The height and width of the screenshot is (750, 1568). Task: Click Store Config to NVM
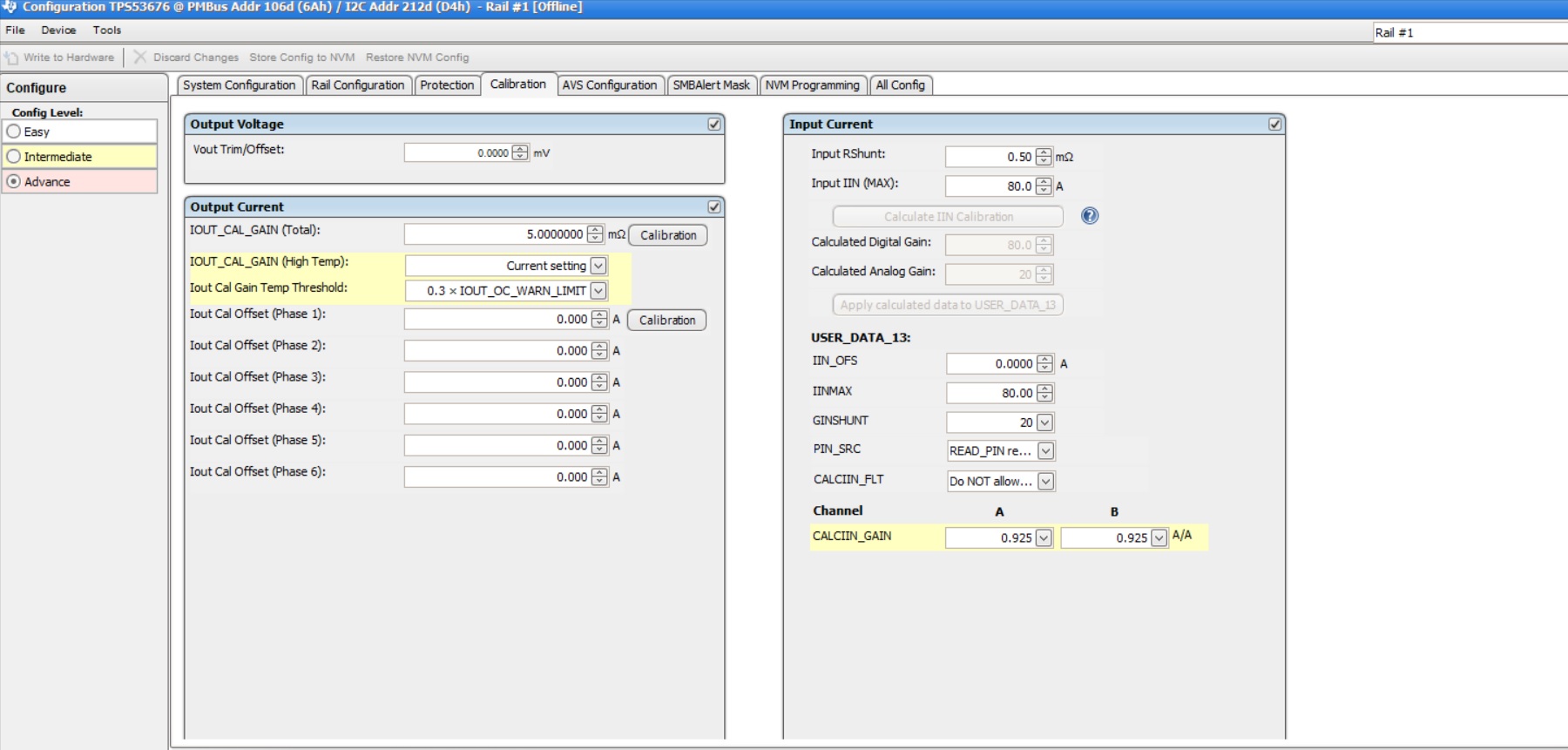pos(301,57)
